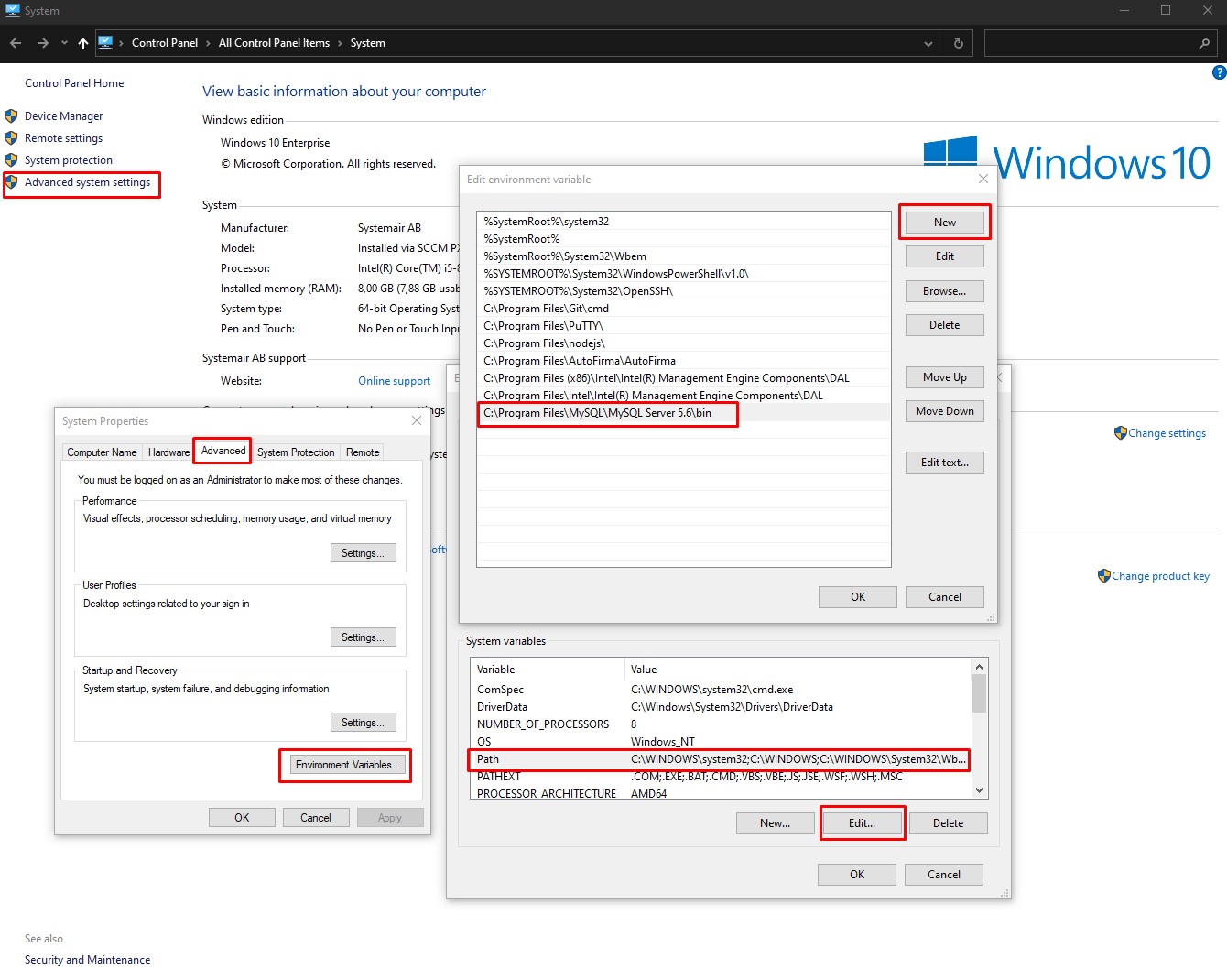The image size is (1227, 980).
Task: Click Delete in Edit environment variable
Action: (945, 325)
